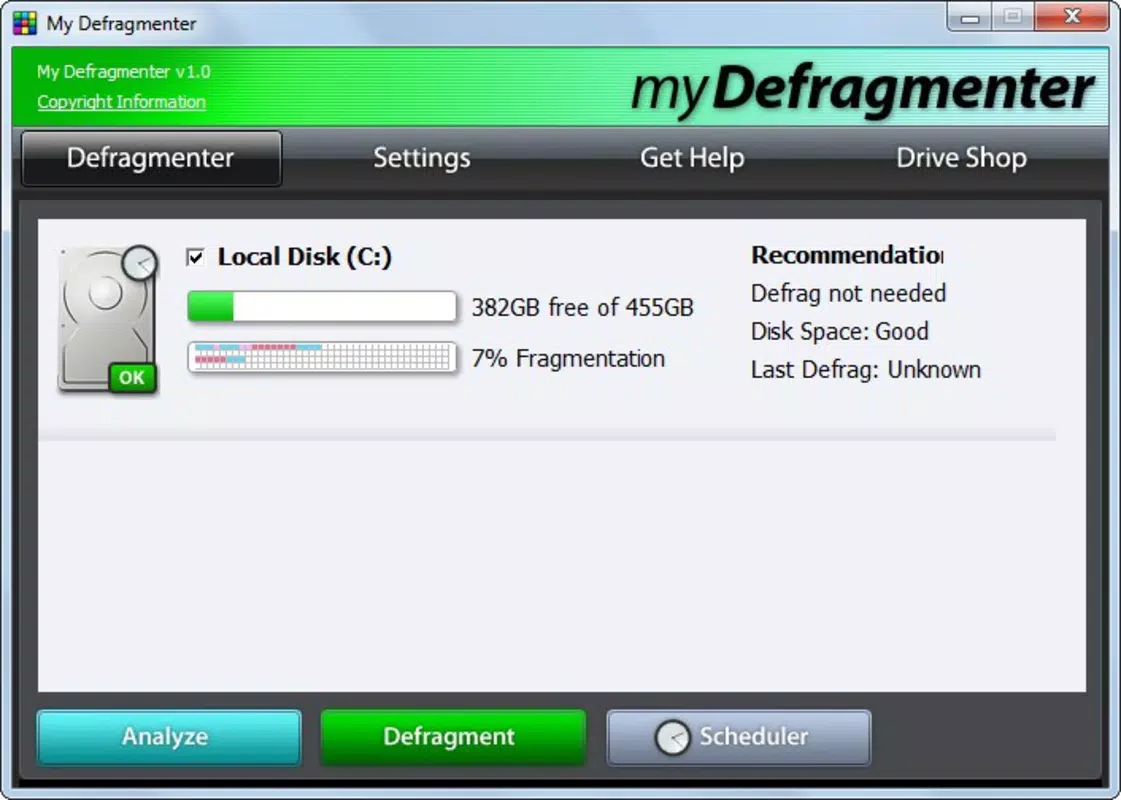Switch to the Defragmenter tab
1121x800 pixels.
coord(151,158)
